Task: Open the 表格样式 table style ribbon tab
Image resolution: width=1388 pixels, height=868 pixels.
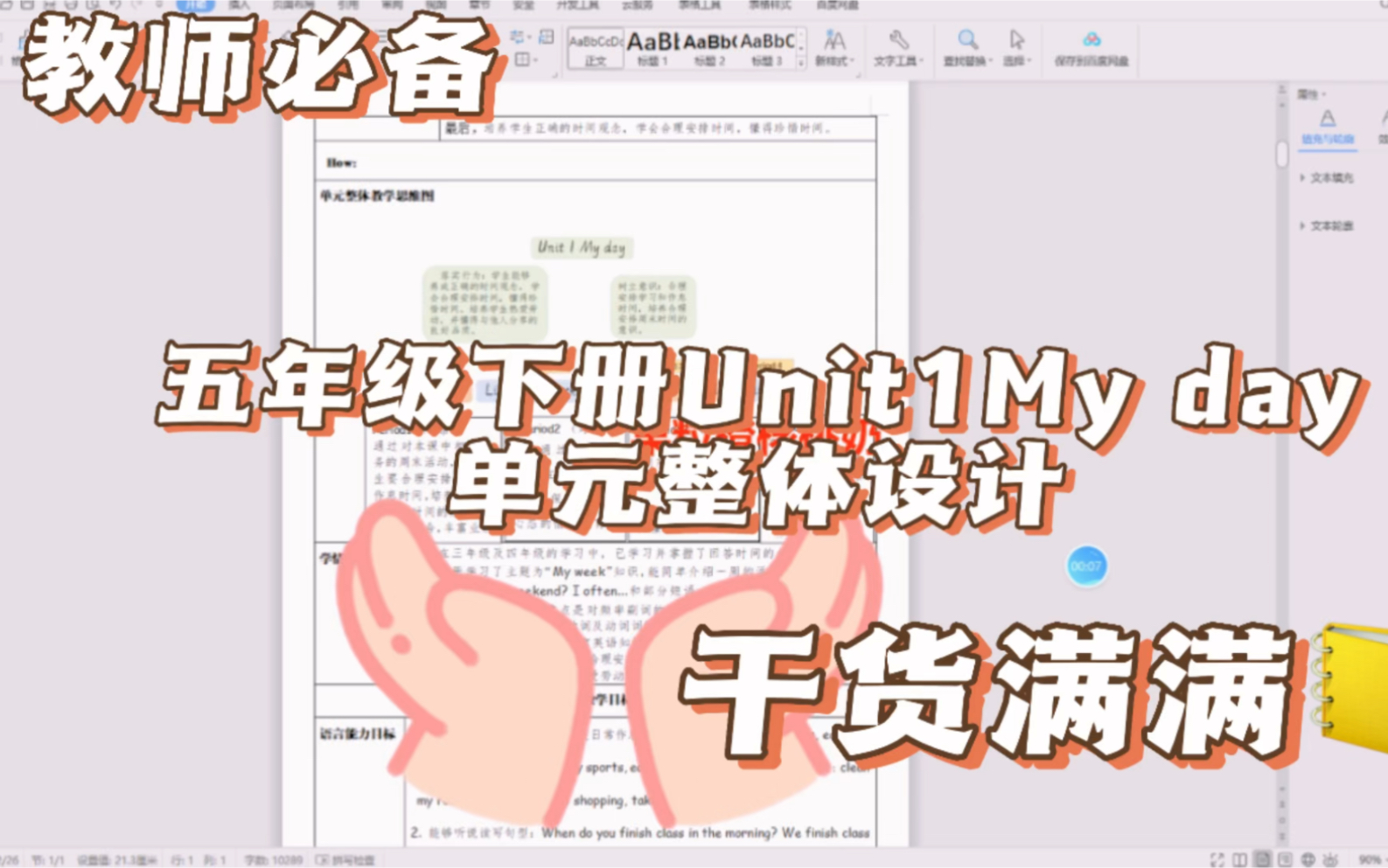Action: [770, 5]
